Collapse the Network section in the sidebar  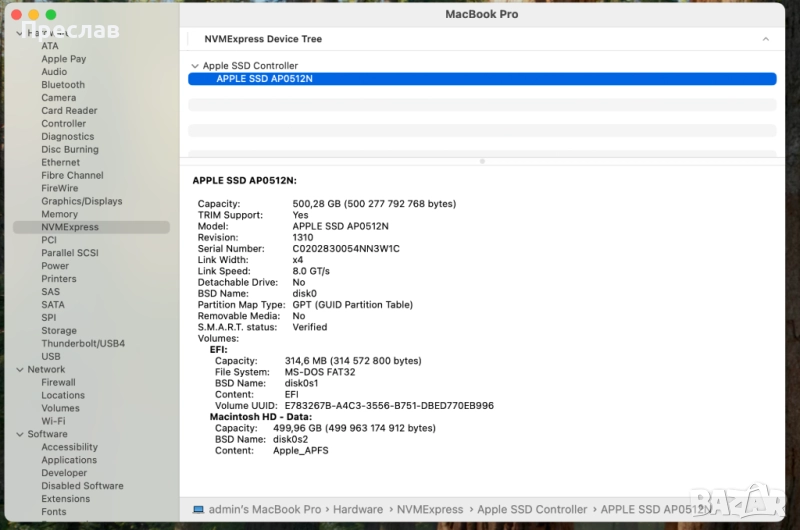tap(19, 370)
